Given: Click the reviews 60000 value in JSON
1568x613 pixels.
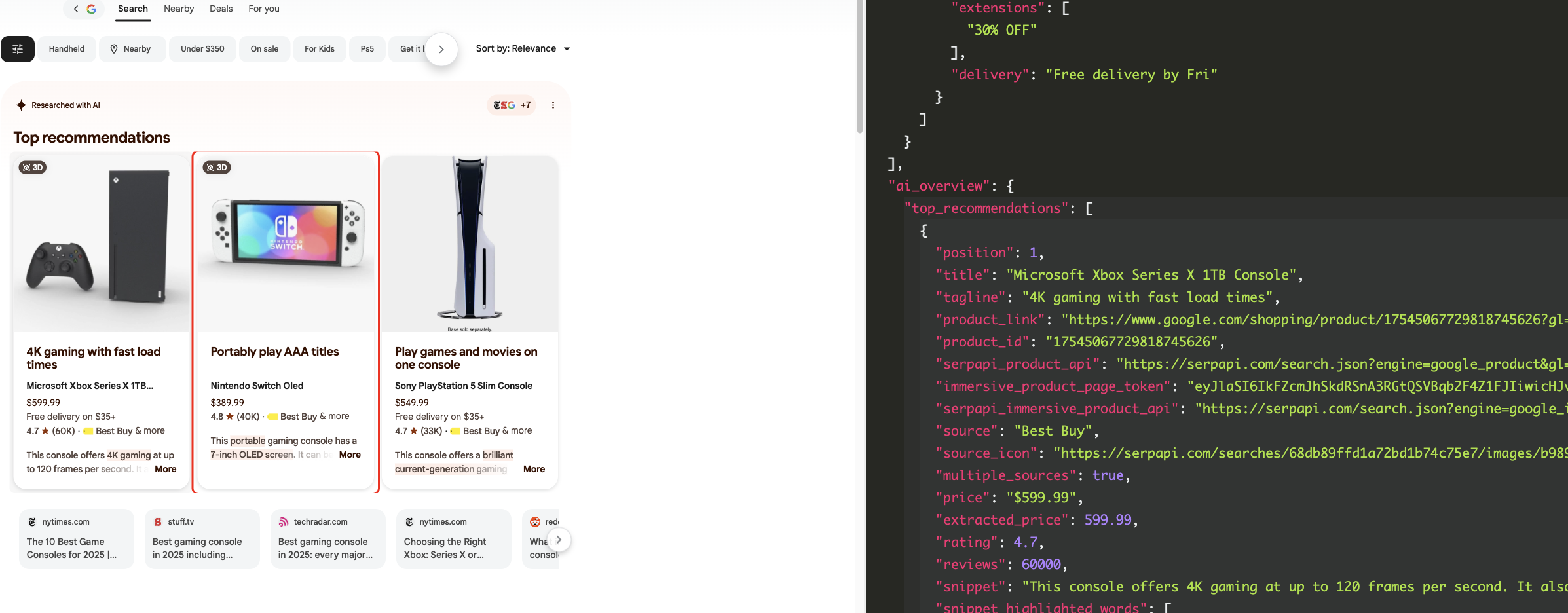Looking at the screenshot, I should pos(1041,565).
